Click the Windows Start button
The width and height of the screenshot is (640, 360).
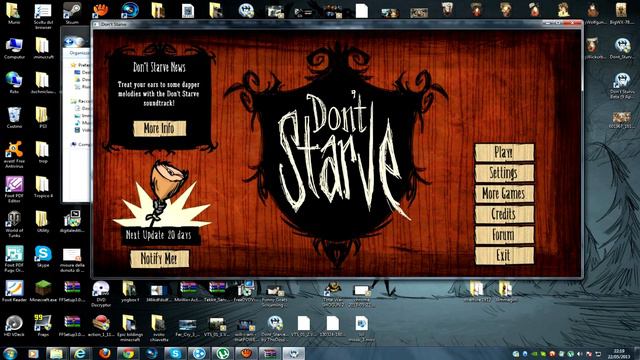point(10,353)
